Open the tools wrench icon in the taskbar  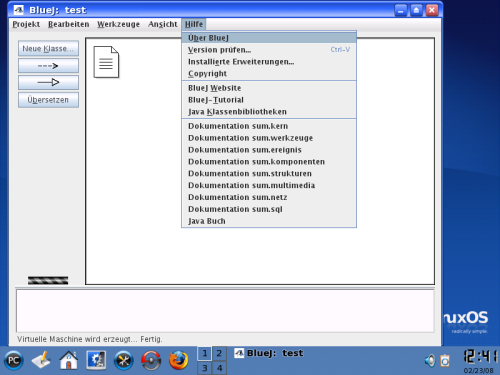click(124, 360)
